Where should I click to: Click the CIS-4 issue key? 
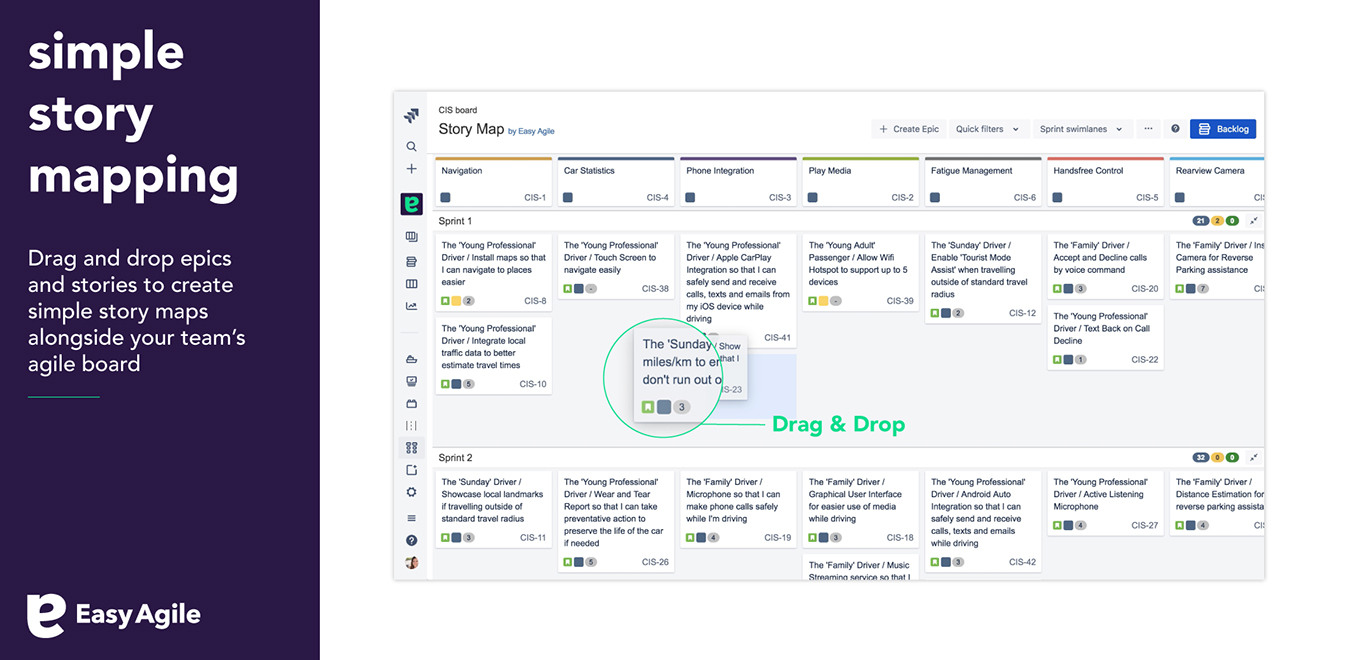pos(657,198)
